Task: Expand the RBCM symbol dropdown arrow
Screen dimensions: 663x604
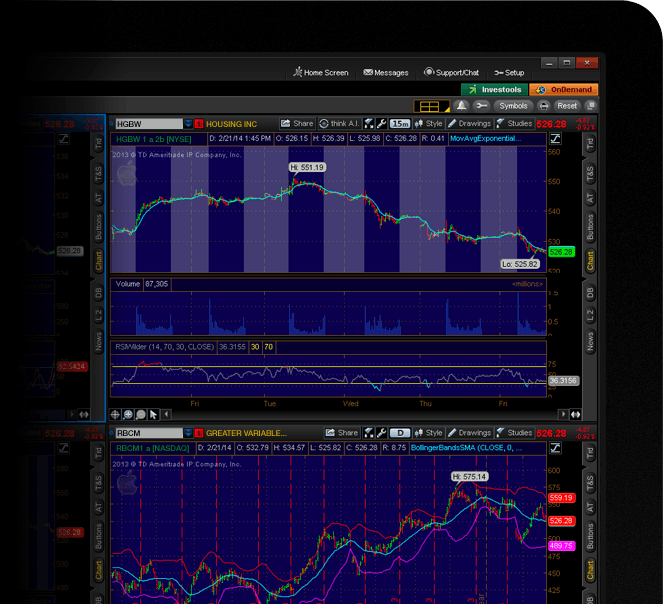Action: coord(188,433)
